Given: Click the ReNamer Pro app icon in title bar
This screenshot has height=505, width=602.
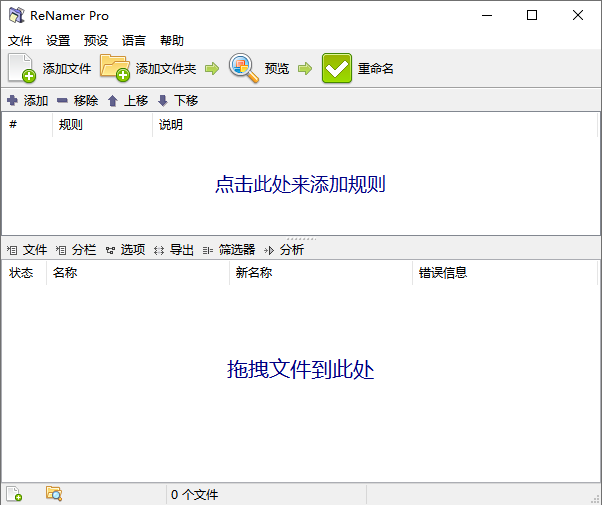Looking at the screenshot, I should coord(17,15).
